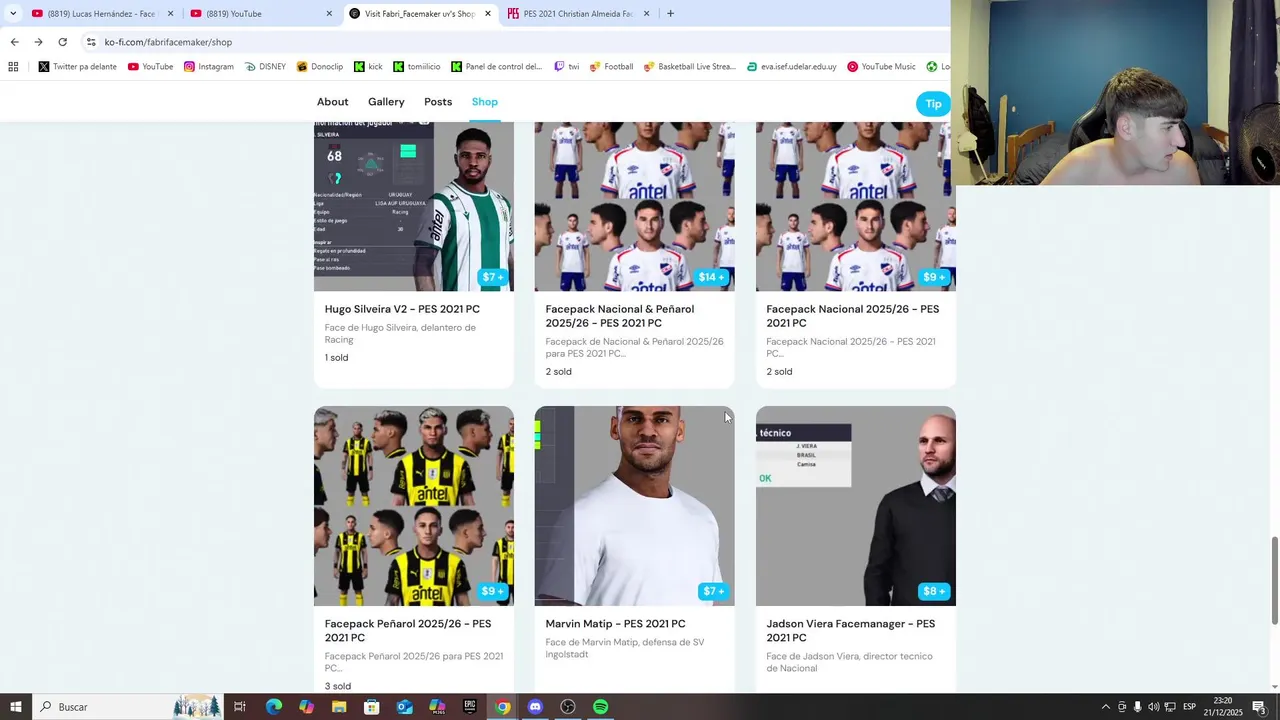Open the About page section
Screen dimensions: 1280x720
pyautogui.click(x=333, y=102)
